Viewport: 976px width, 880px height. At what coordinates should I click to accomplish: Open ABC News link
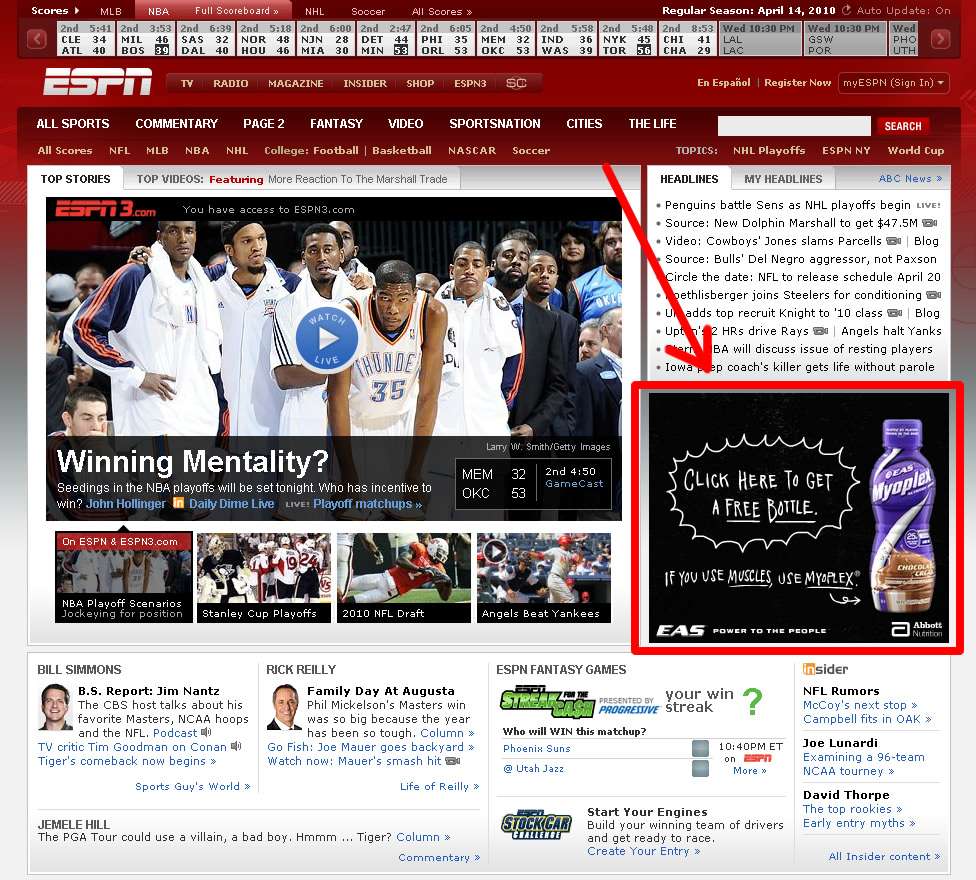pos(910,179)
